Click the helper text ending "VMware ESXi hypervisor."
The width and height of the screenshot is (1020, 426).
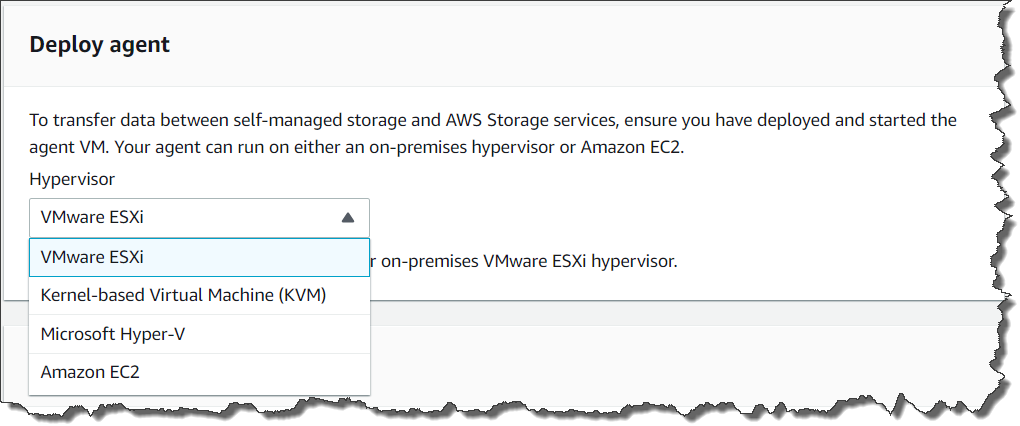[530, 262]
